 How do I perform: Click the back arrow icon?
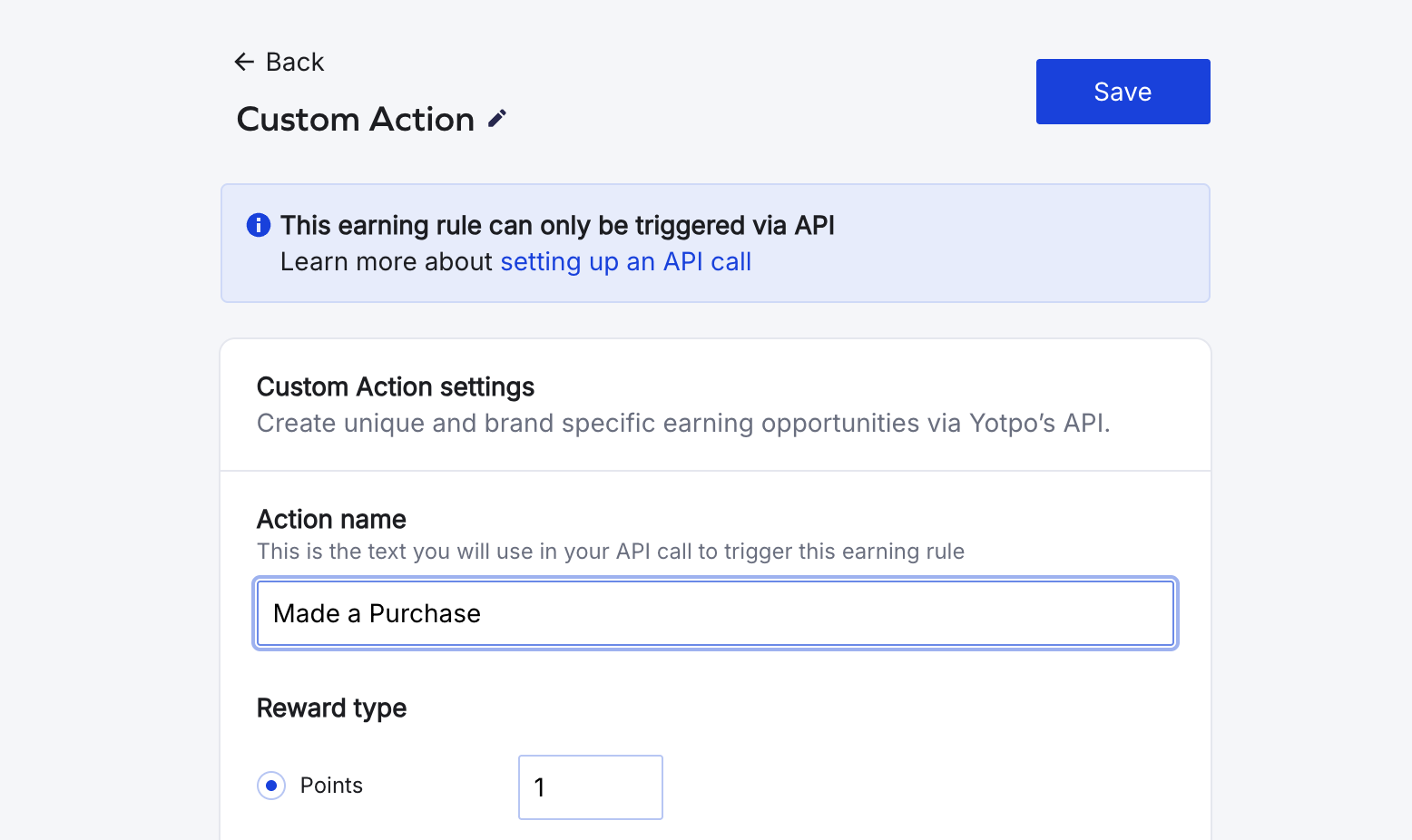tap(243, 62)
